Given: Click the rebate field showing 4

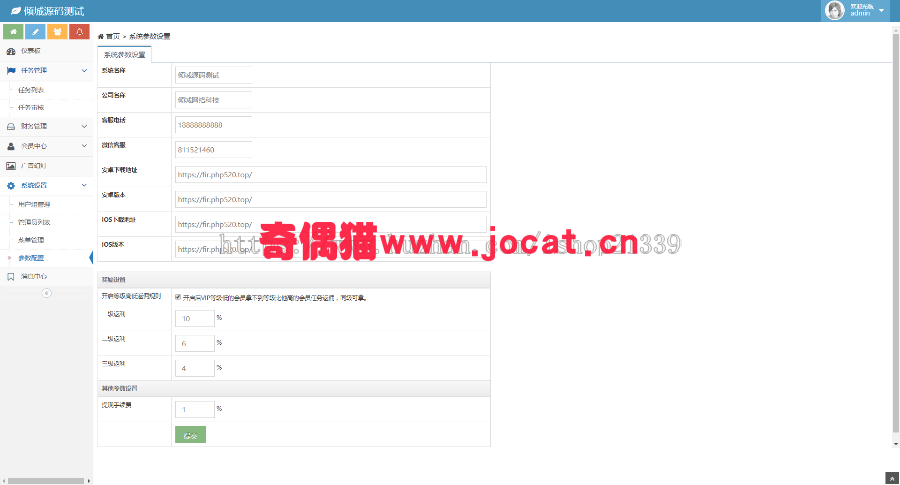Looking at the screenshot, I should [195, 368].
